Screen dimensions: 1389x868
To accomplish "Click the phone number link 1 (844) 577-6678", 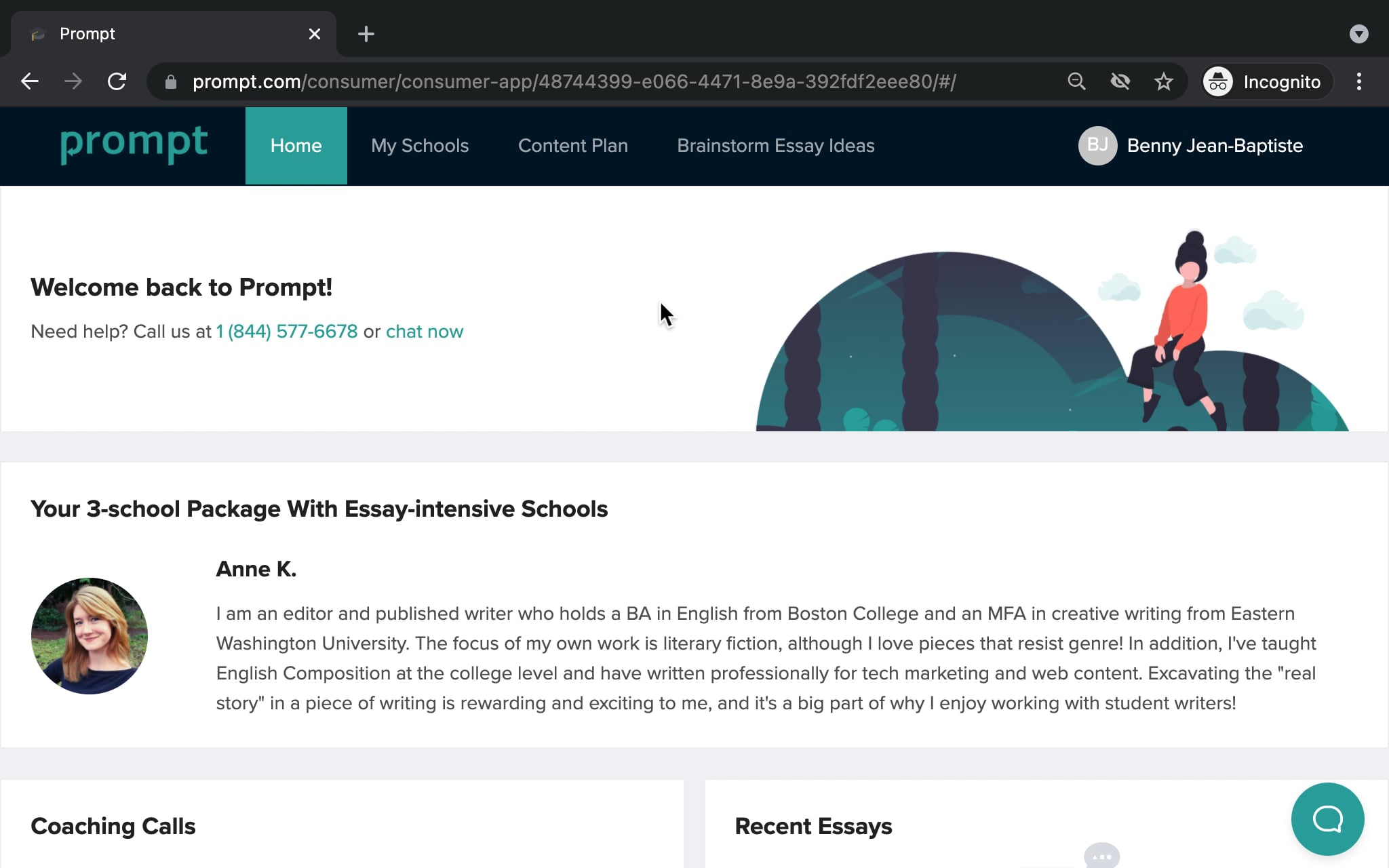I will click(x=287, y=331).
